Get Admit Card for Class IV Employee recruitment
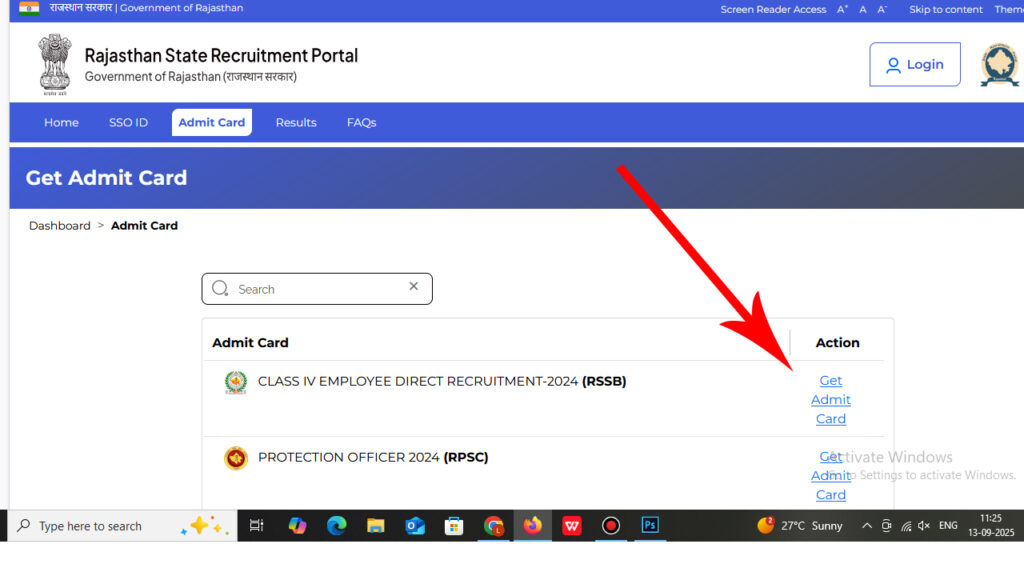Screen dimensions: 1024x576 [x=830, y=400]
